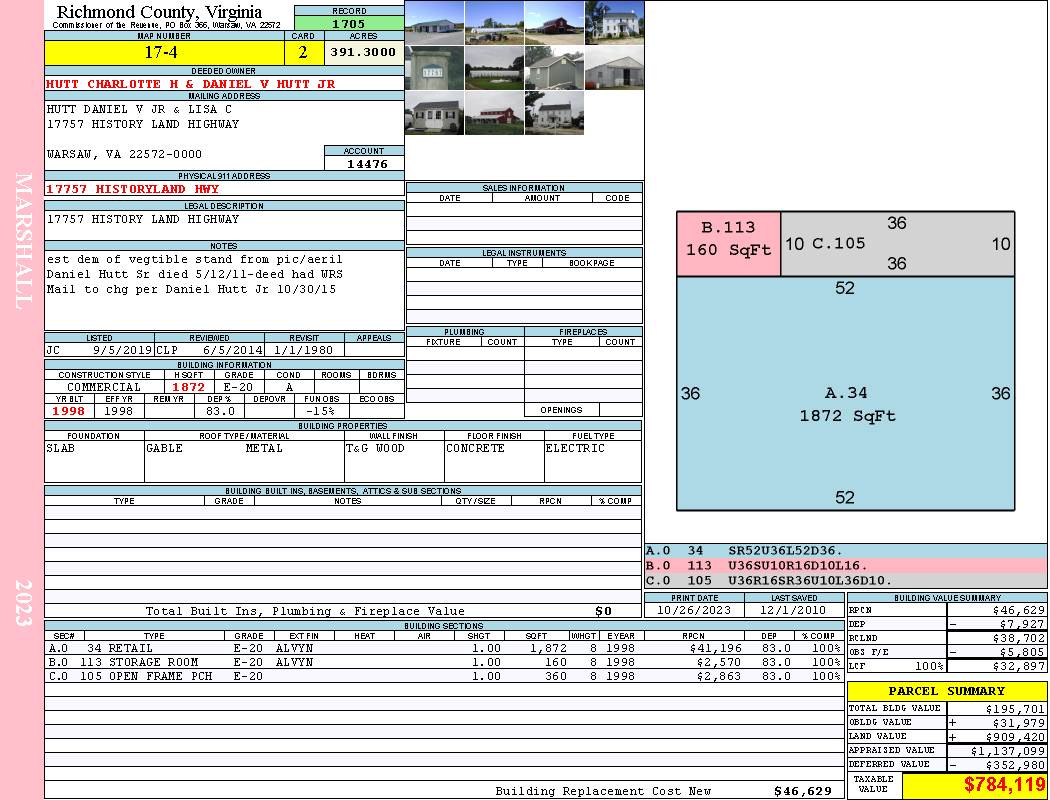
Task: Open photo of gray shed with open door
Action: pos(614,68)
